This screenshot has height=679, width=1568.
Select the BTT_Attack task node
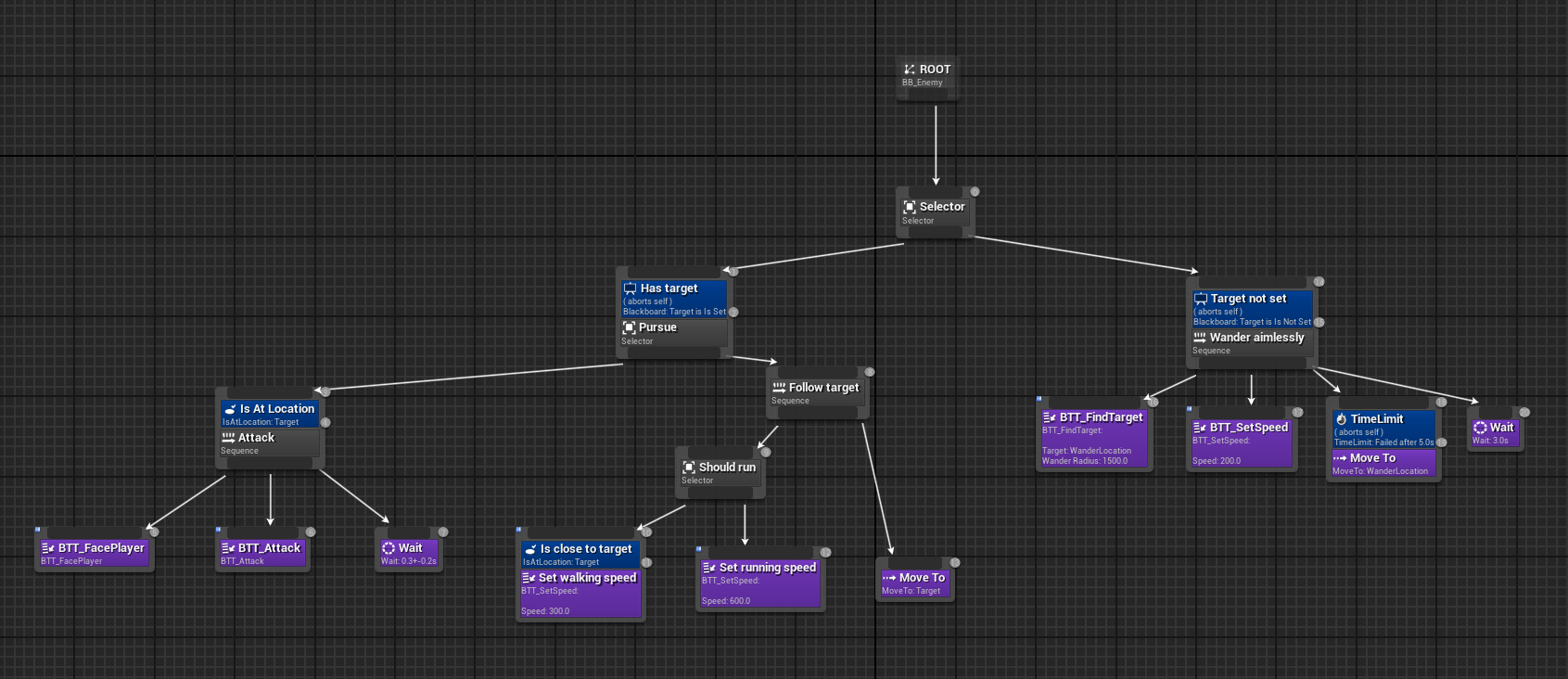263,554
